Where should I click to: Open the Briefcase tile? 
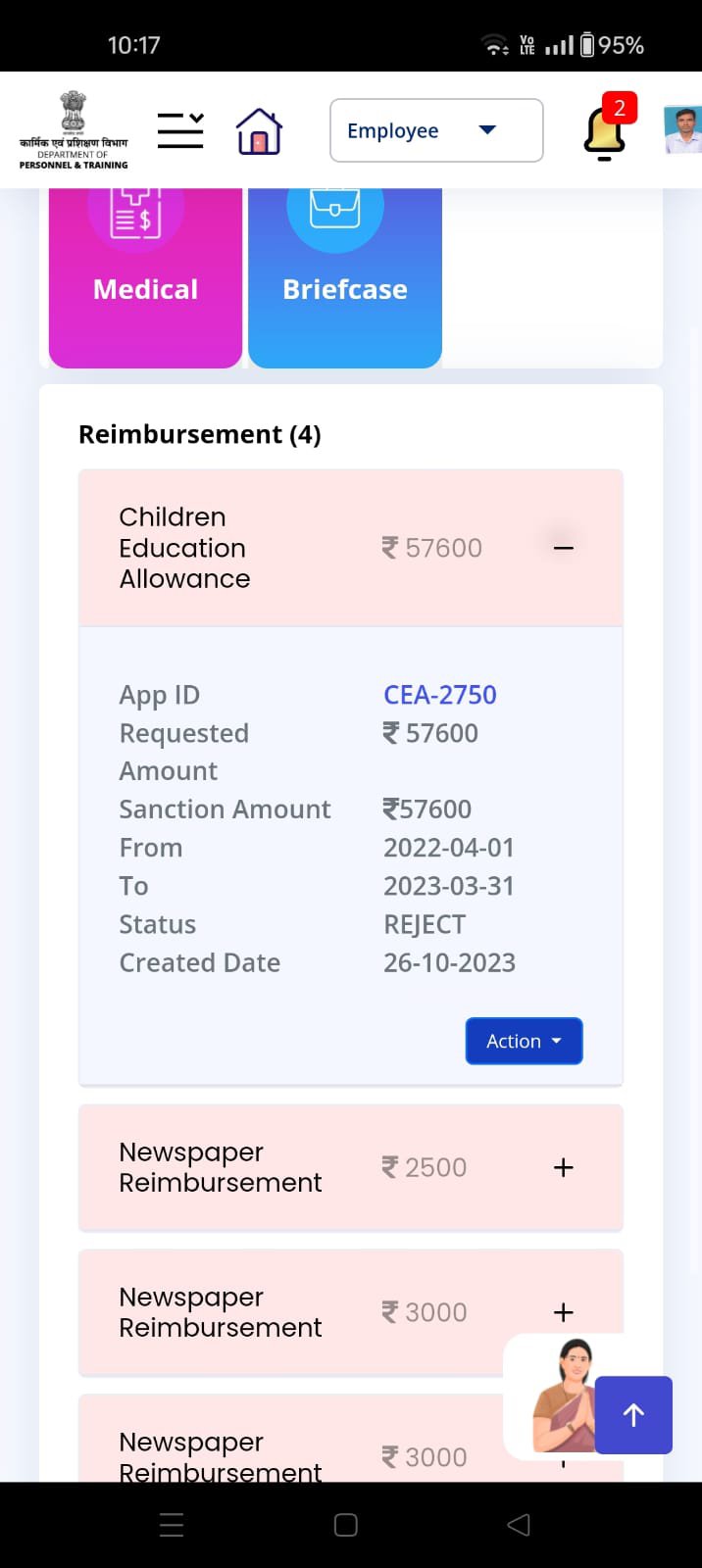click(x=345, y=278)
